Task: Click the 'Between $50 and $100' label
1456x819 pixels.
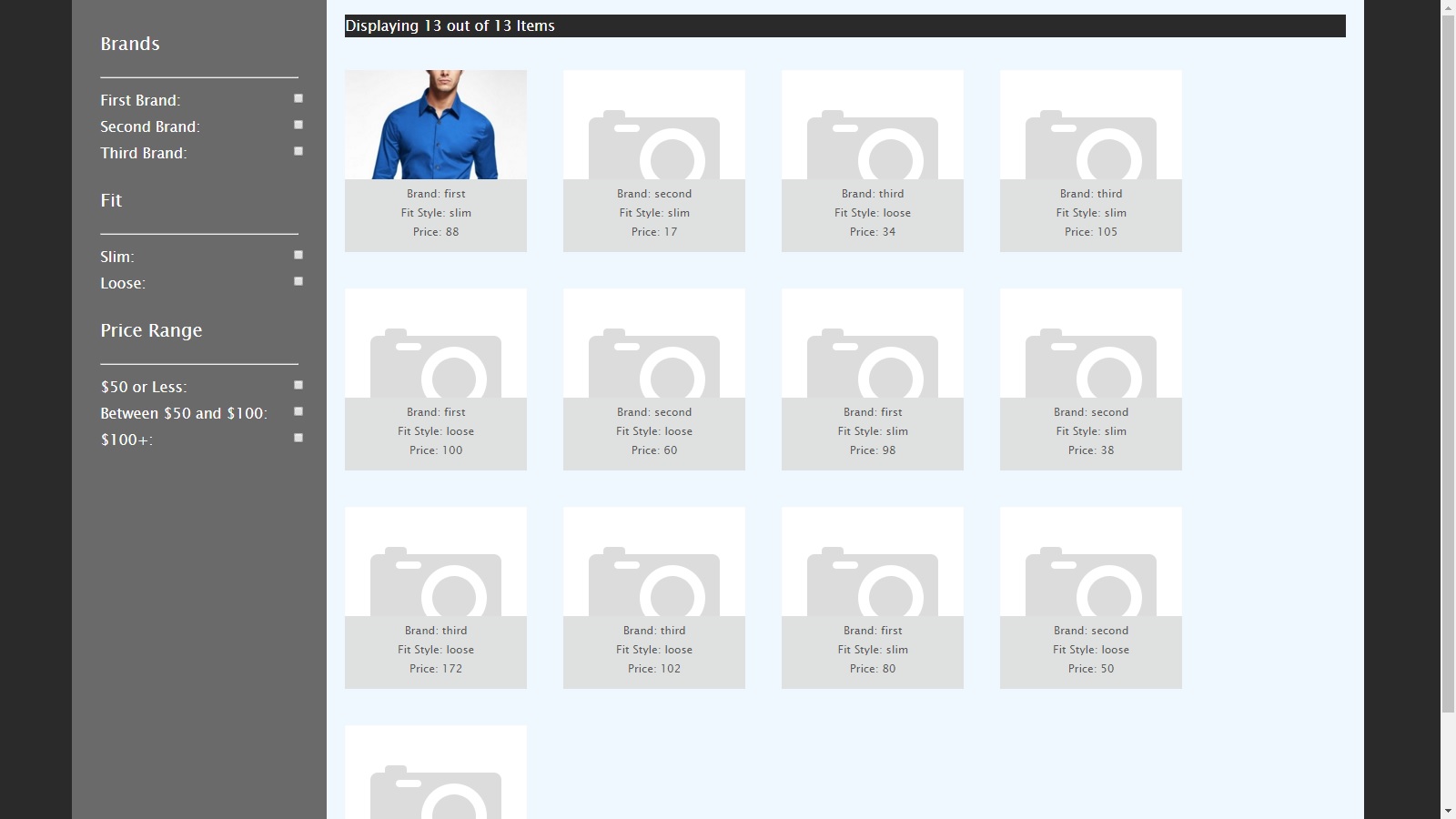Action: pyautogui.click(x=184, y=413)
